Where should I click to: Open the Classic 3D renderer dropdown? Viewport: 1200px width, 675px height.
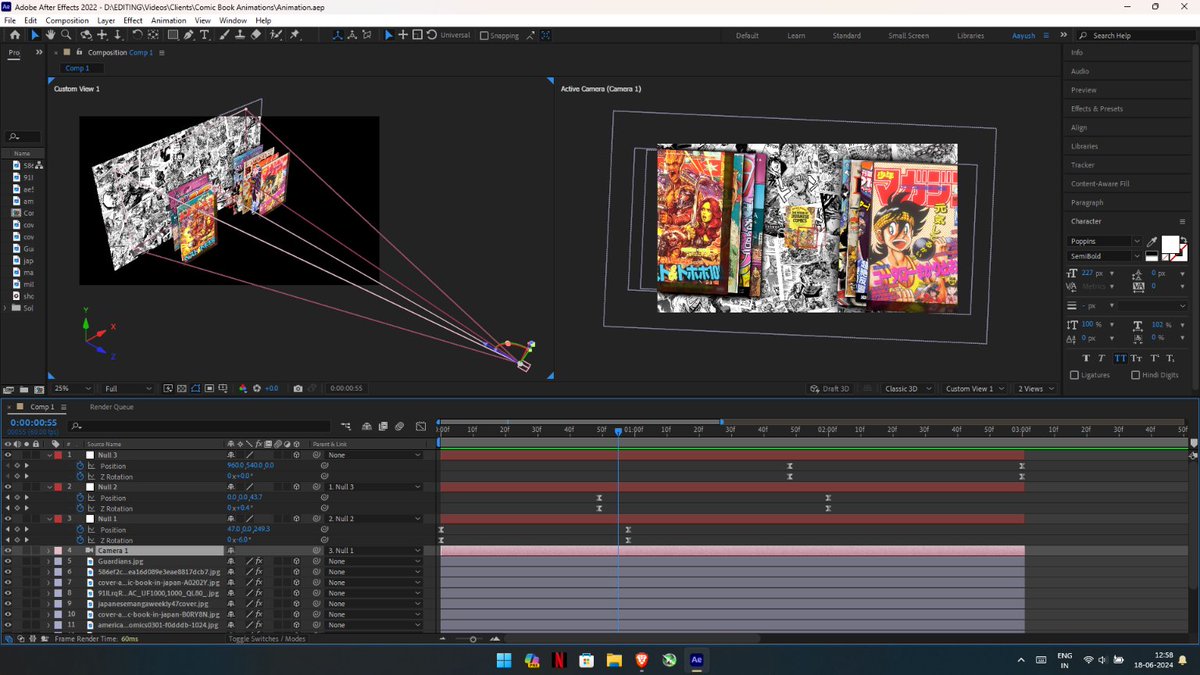(x=908, y=388)
